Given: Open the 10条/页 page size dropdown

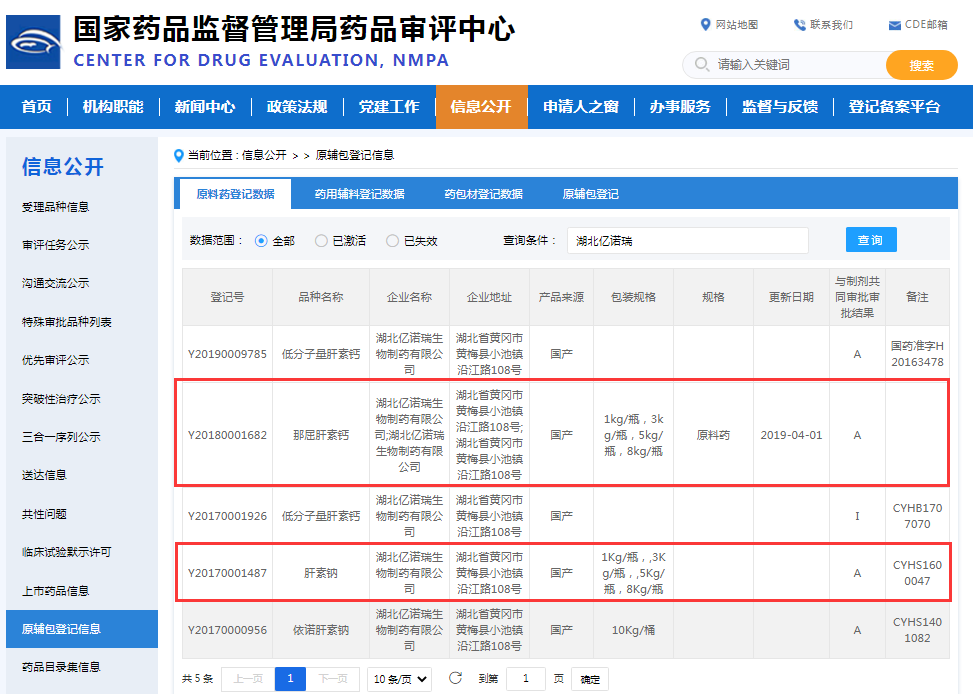Looking at the screenshot, I should coord(399,679).
